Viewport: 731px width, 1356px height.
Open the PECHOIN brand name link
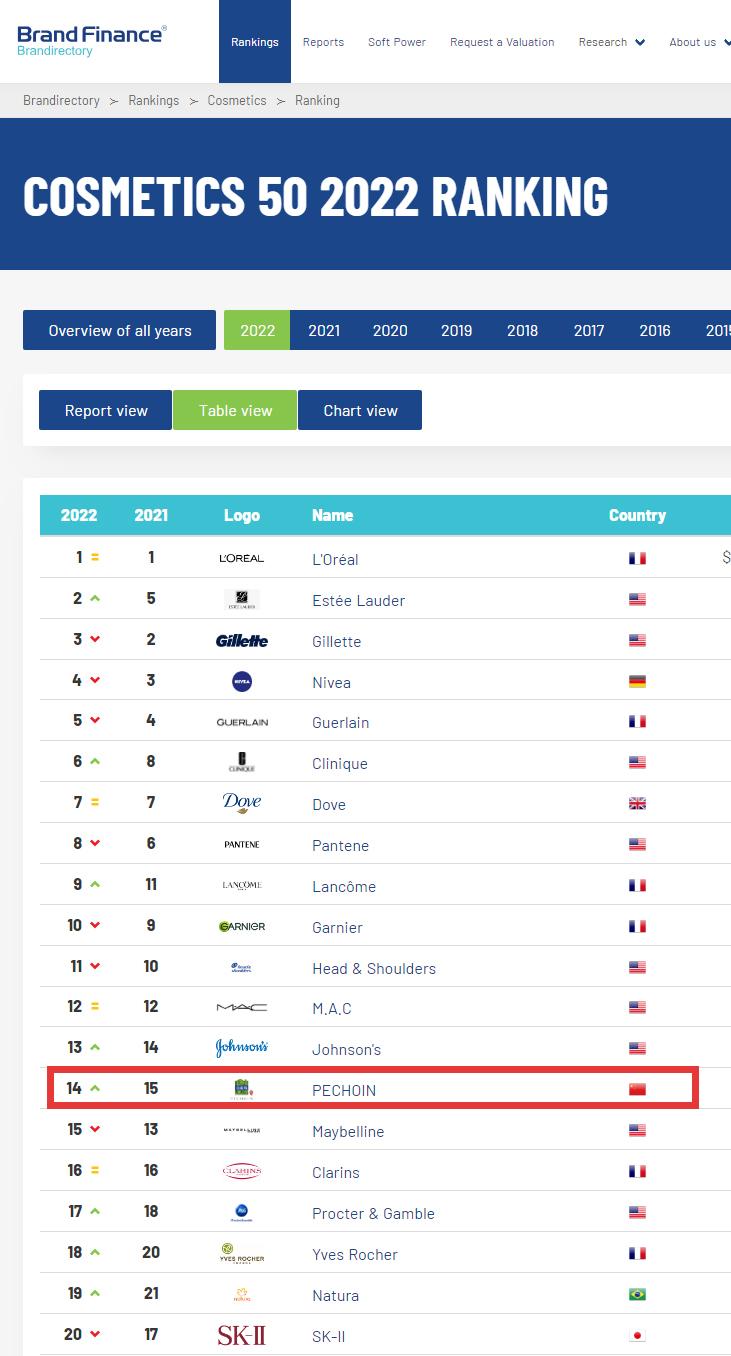tap(344, 1090)
